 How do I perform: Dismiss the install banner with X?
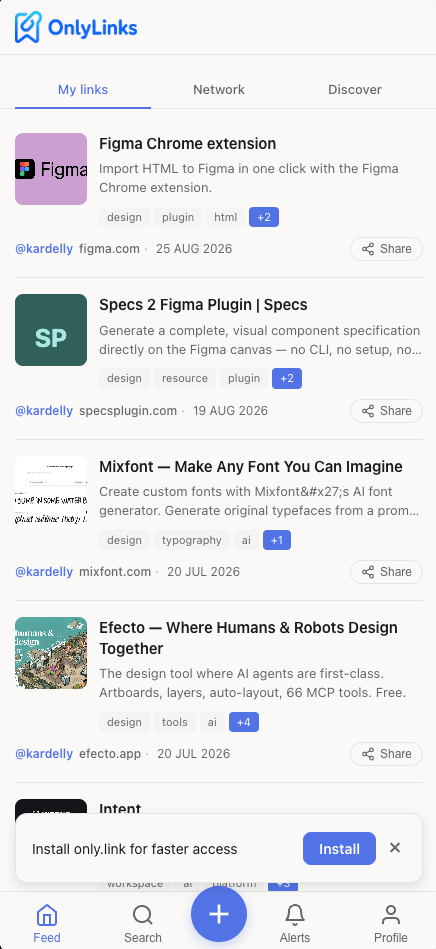395,848
